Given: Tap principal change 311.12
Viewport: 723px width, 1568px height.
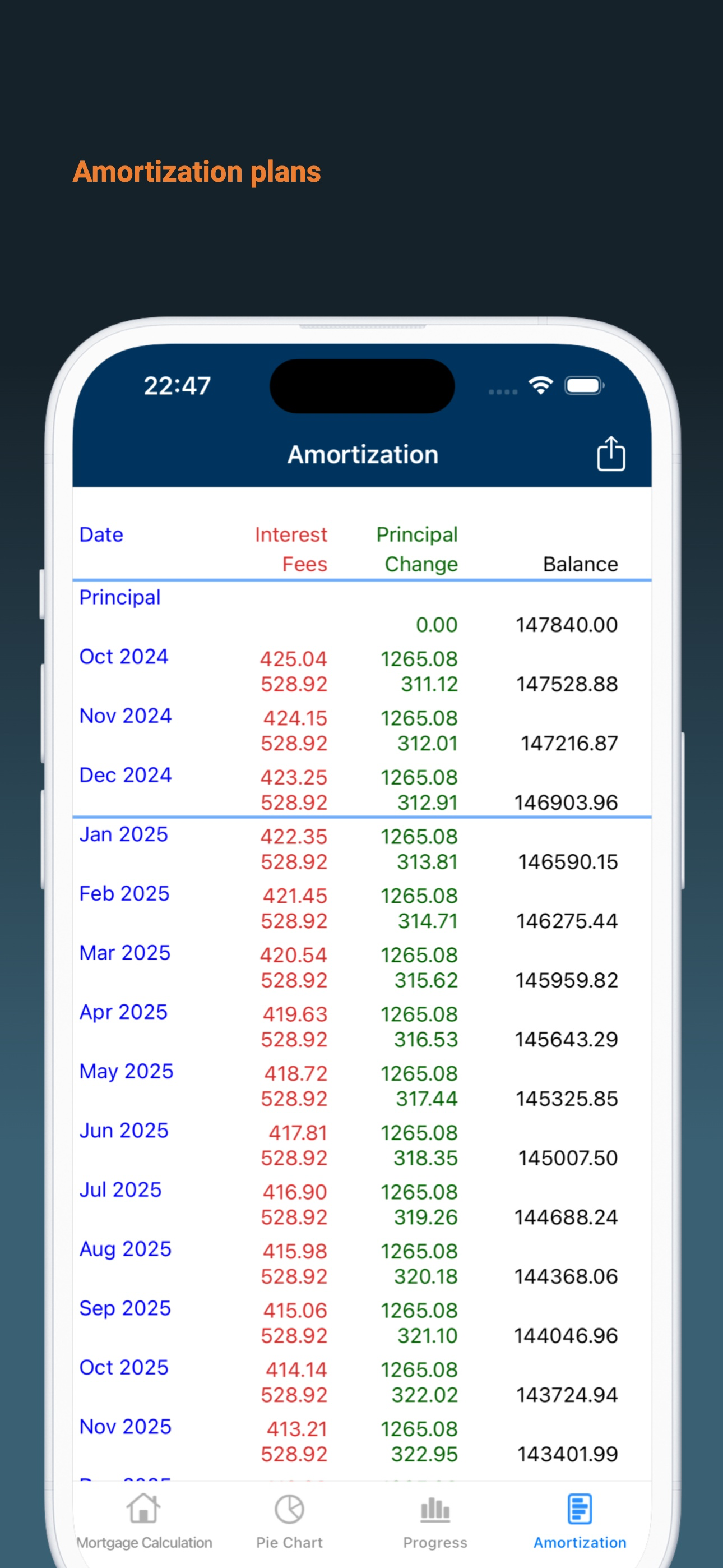Looking at the screenshot, I should pos(429,684).
